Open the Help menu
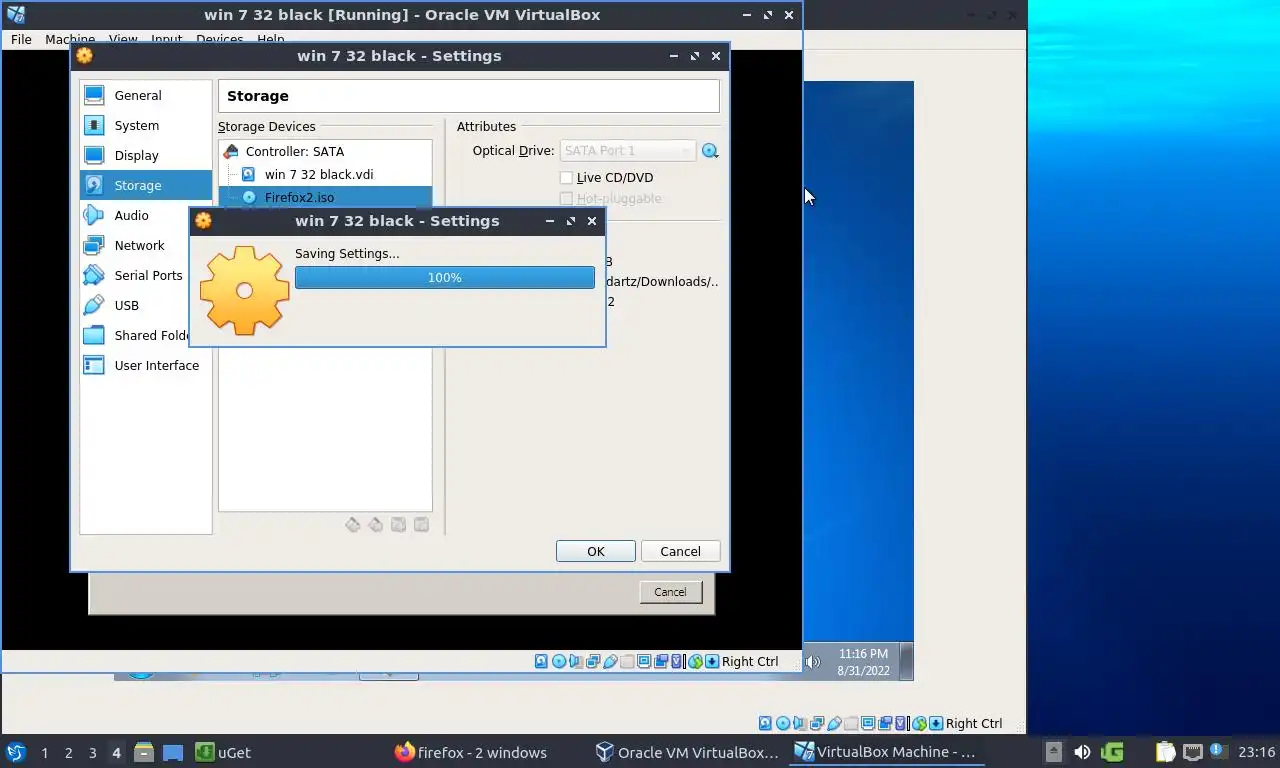 pyautogui.click(x=271, y=39)
